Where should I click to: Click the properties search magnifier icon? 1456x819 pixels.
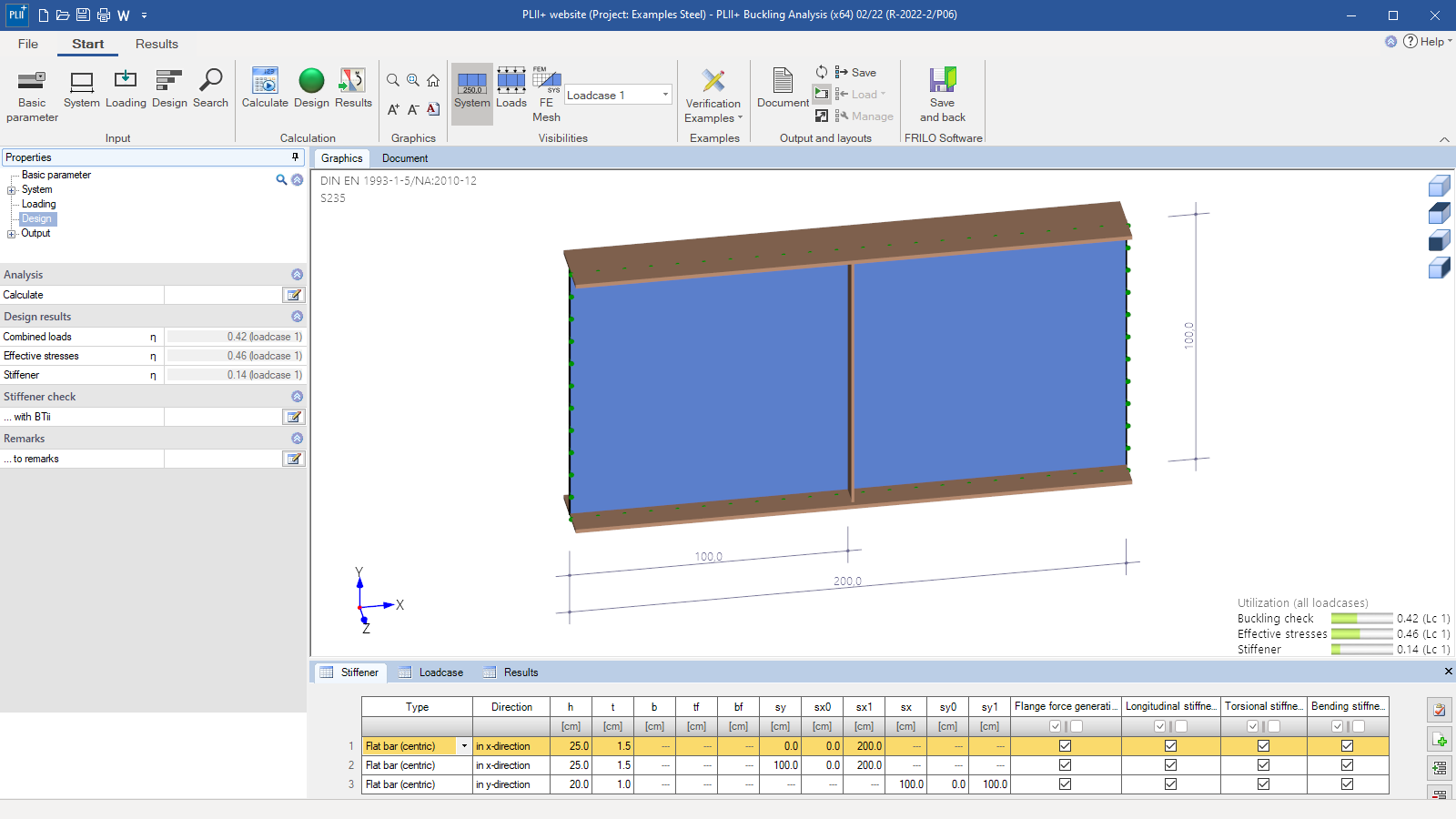[x=282, y=180]
